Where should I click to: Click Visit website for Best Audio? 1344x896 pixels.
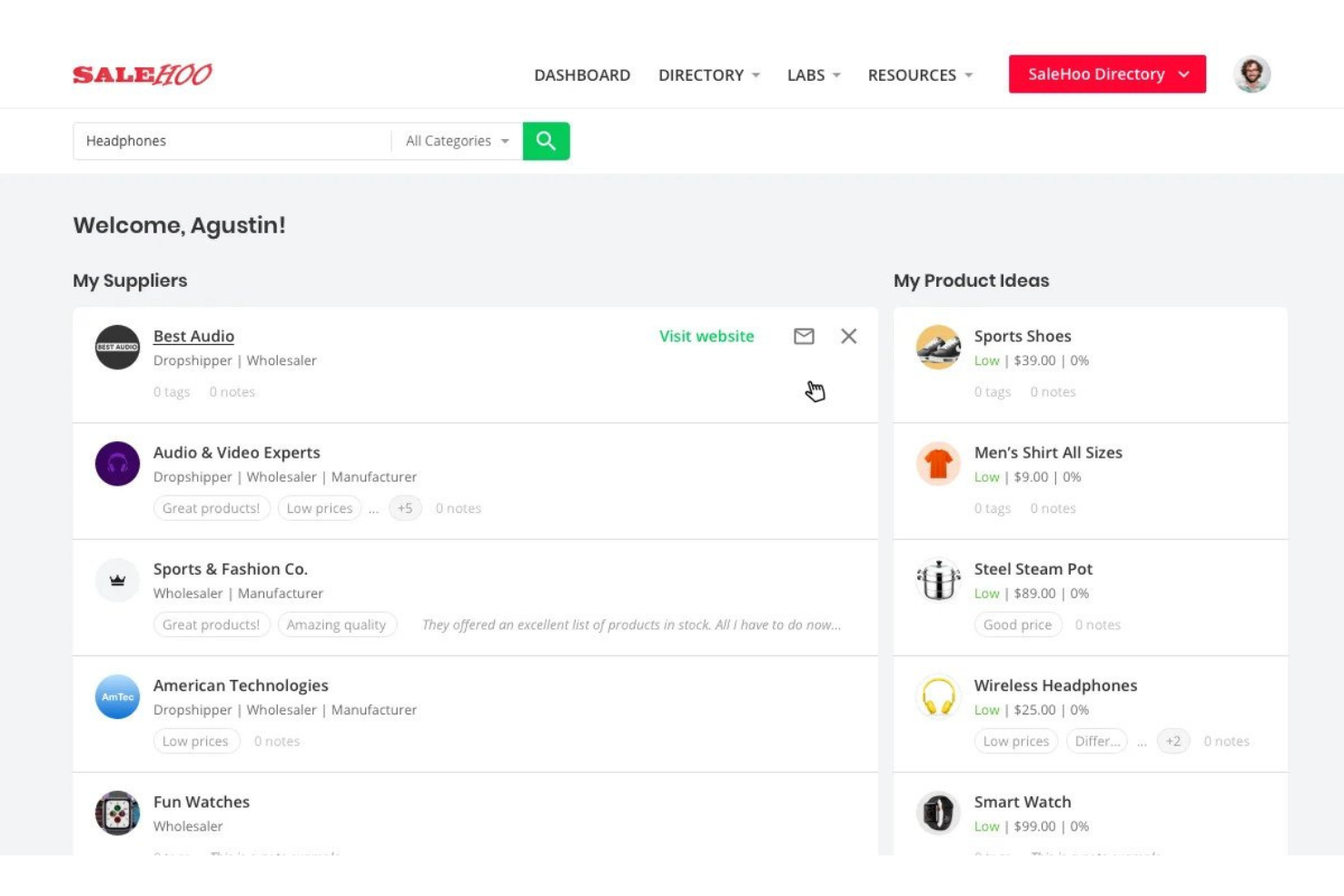[707, 336]
